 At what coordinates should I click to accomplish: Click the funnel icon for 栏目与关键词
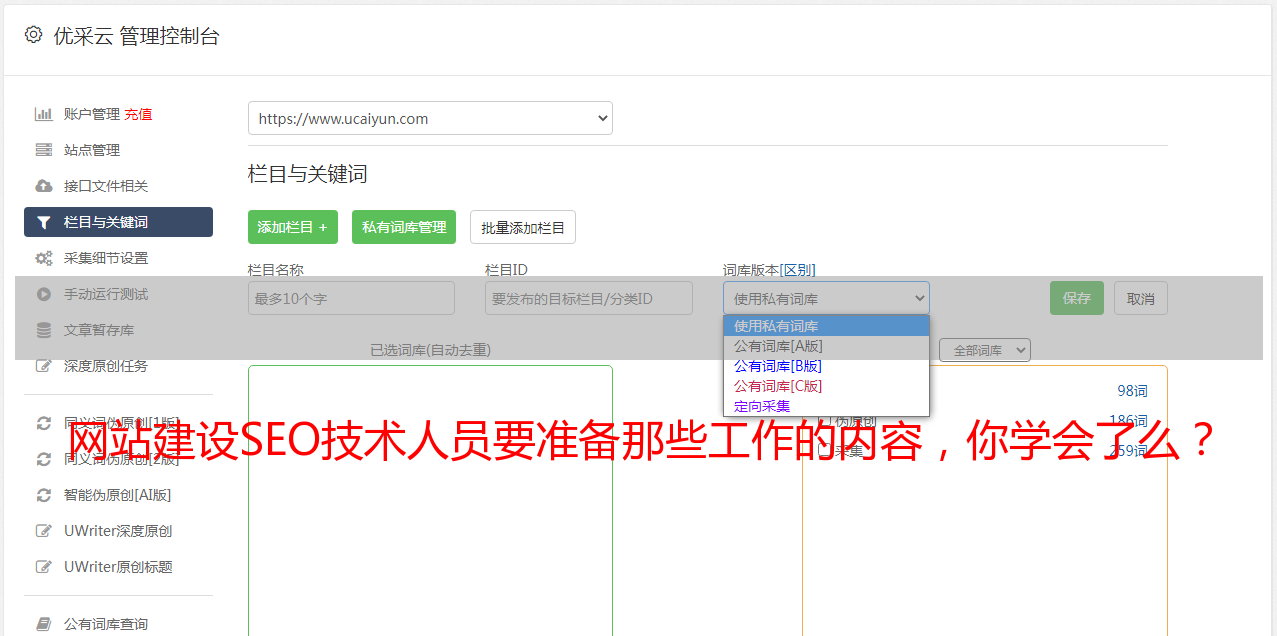(43, 222)
